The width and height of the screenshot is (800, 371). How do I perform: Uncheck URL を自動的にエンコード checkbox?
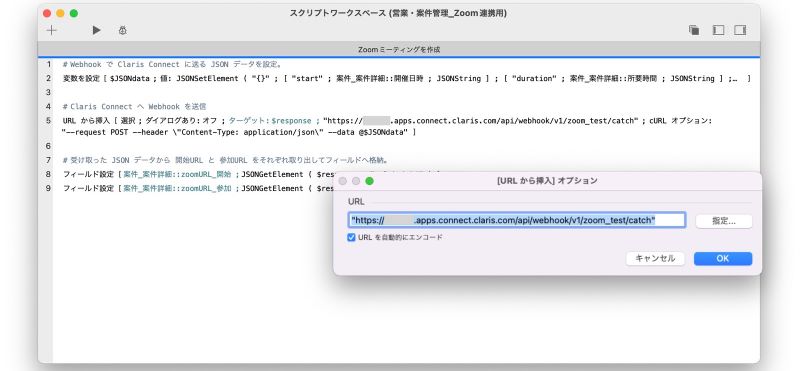[x=351, y=237]
